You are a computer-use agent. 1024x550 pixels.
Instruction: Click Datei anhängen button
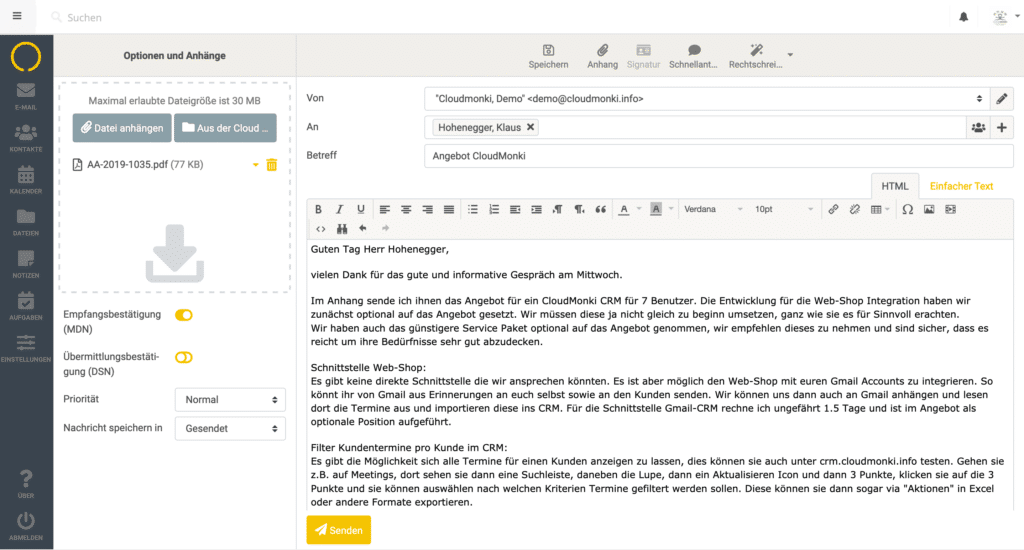pos(122,128)
